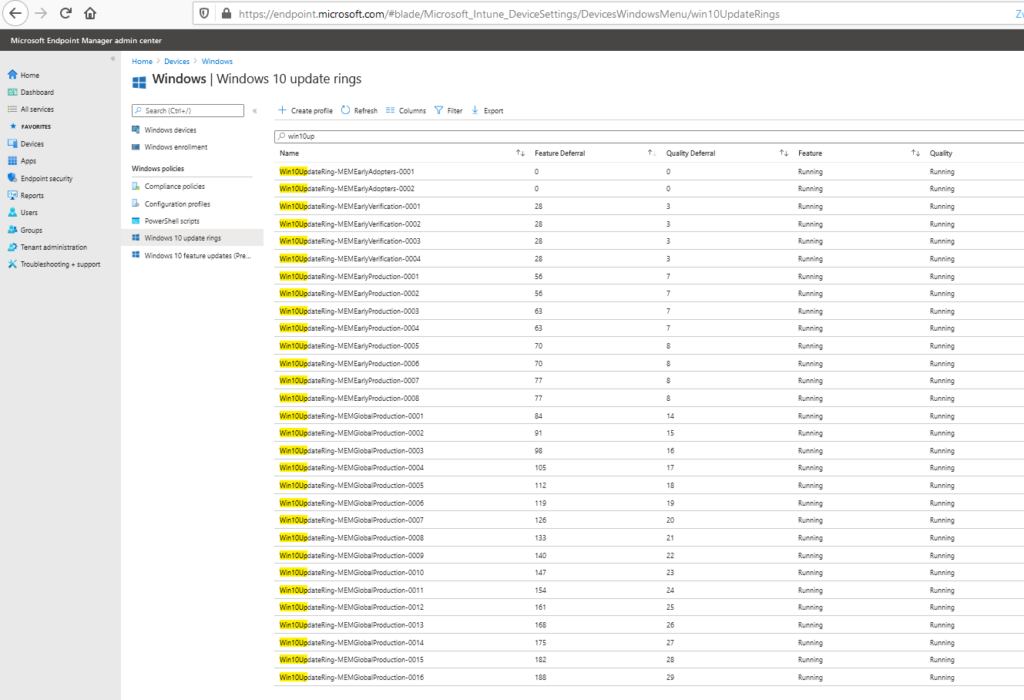Open Apps in sidebar
The width and height of the screenshot is (1024, 700).
click(x=28, y=161)
